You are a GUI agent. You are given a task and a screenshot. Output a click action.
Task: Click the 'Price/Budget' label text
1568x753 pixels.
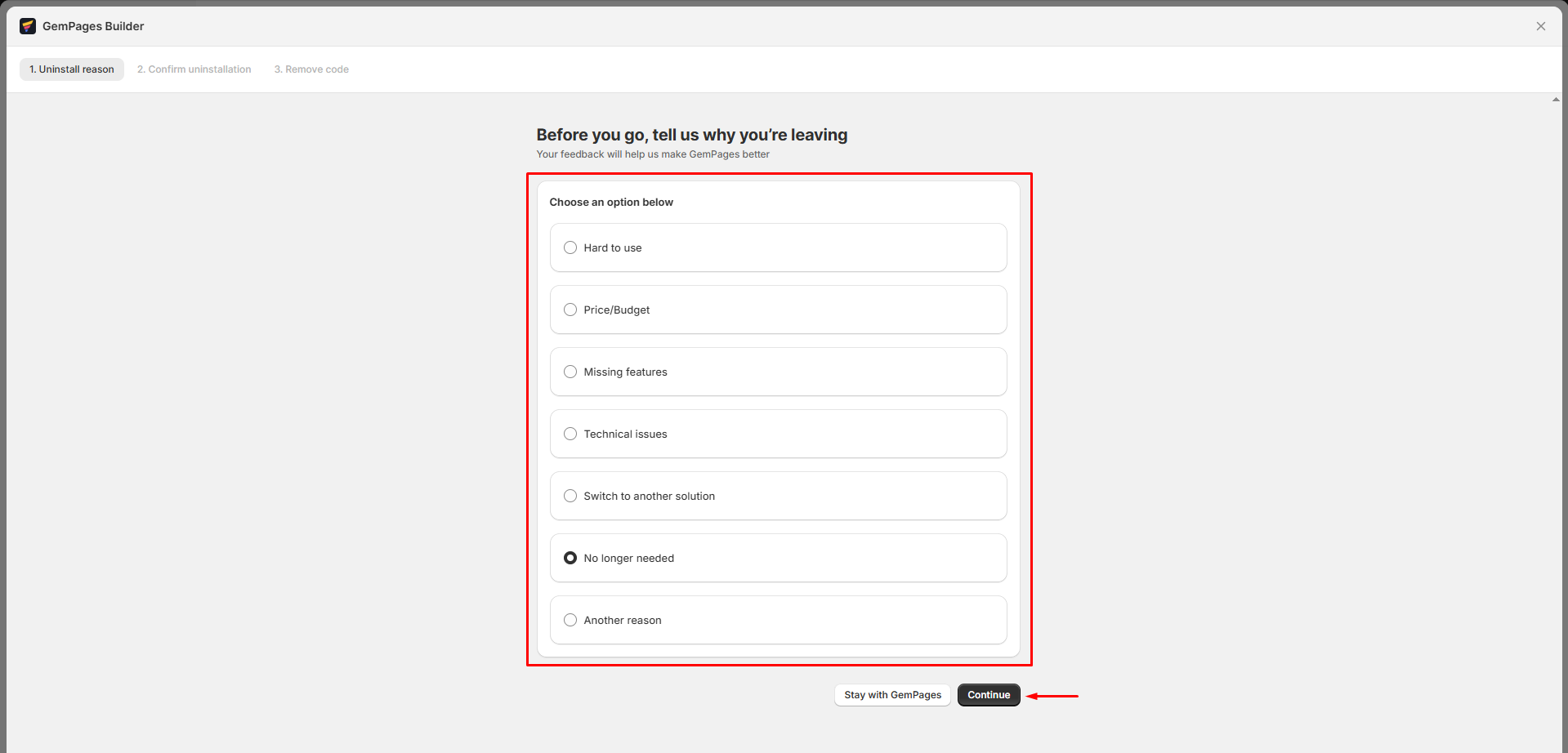(616, 310)
